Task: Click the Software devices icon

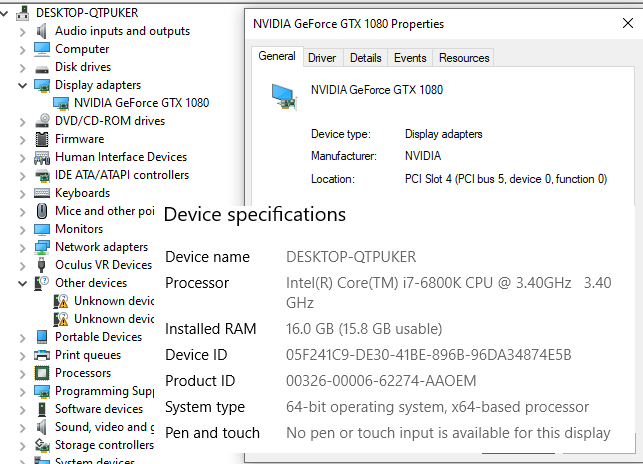Action: (x=41, y=409)
